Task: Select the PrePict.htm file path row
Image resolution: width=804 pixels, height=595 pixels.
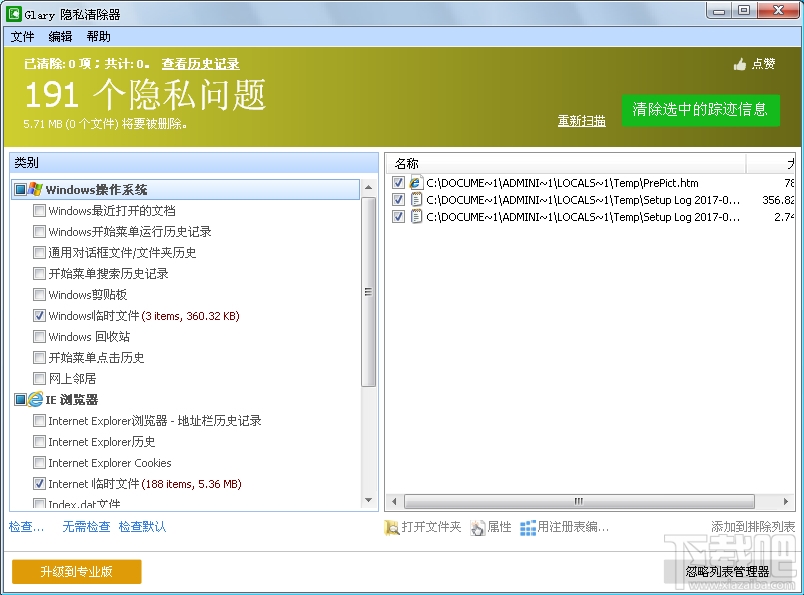Action: (x=562, y=183)
